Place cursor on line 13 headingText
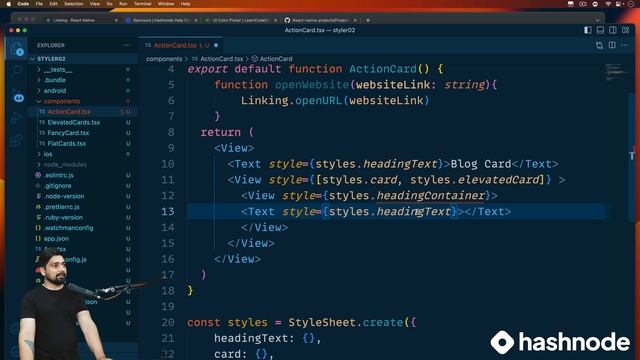 coord(413,211)
